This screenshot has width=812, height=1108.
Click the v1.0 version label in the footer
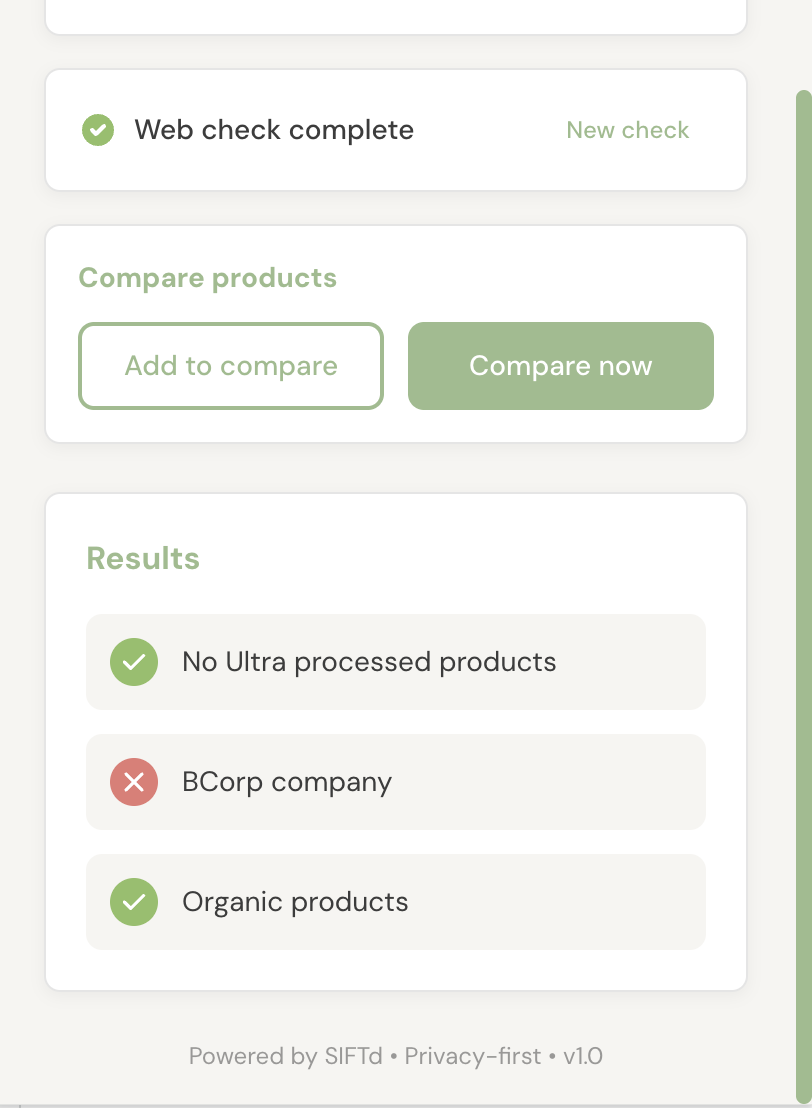583,1056
